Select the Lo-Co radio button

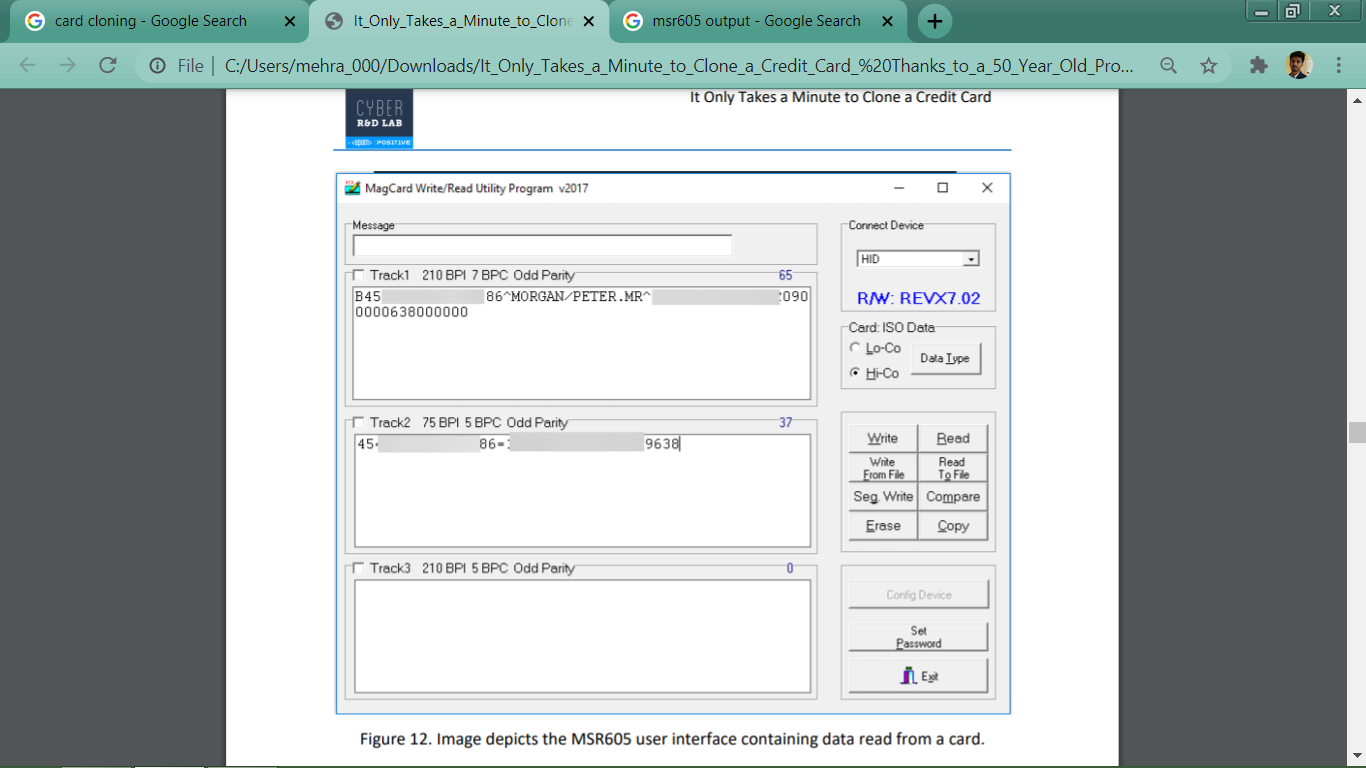(854, 348)
